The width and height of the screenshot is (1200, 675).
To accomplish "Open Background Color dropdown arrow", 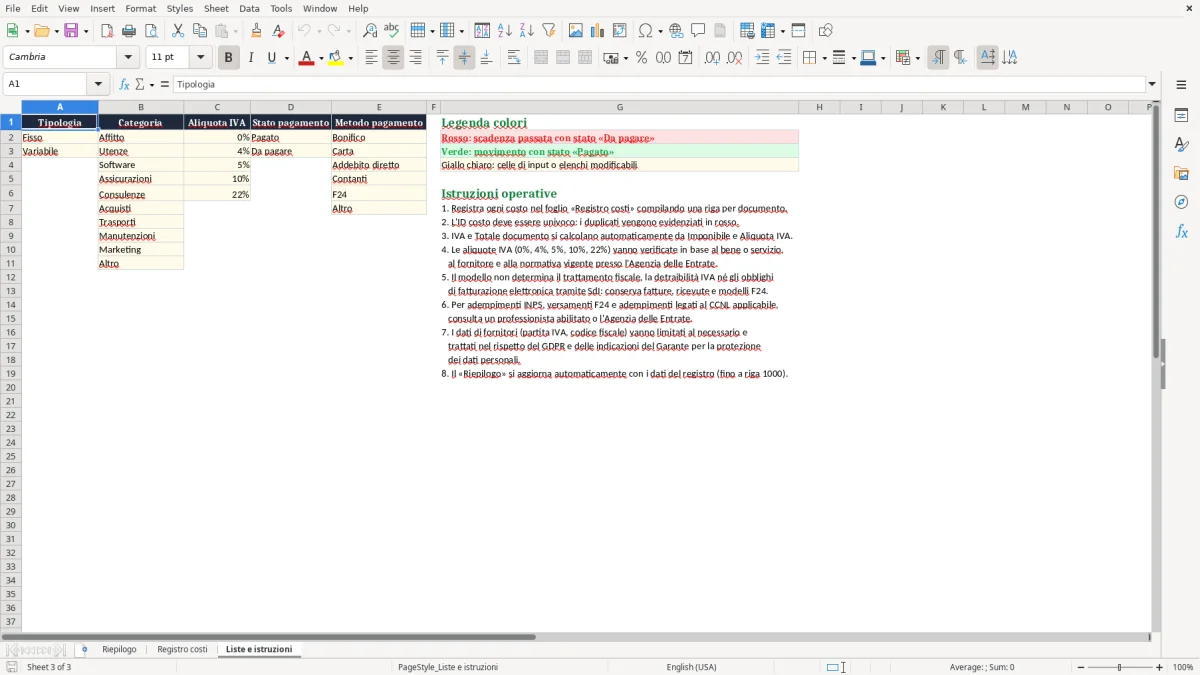I will [x=350, y=58].
